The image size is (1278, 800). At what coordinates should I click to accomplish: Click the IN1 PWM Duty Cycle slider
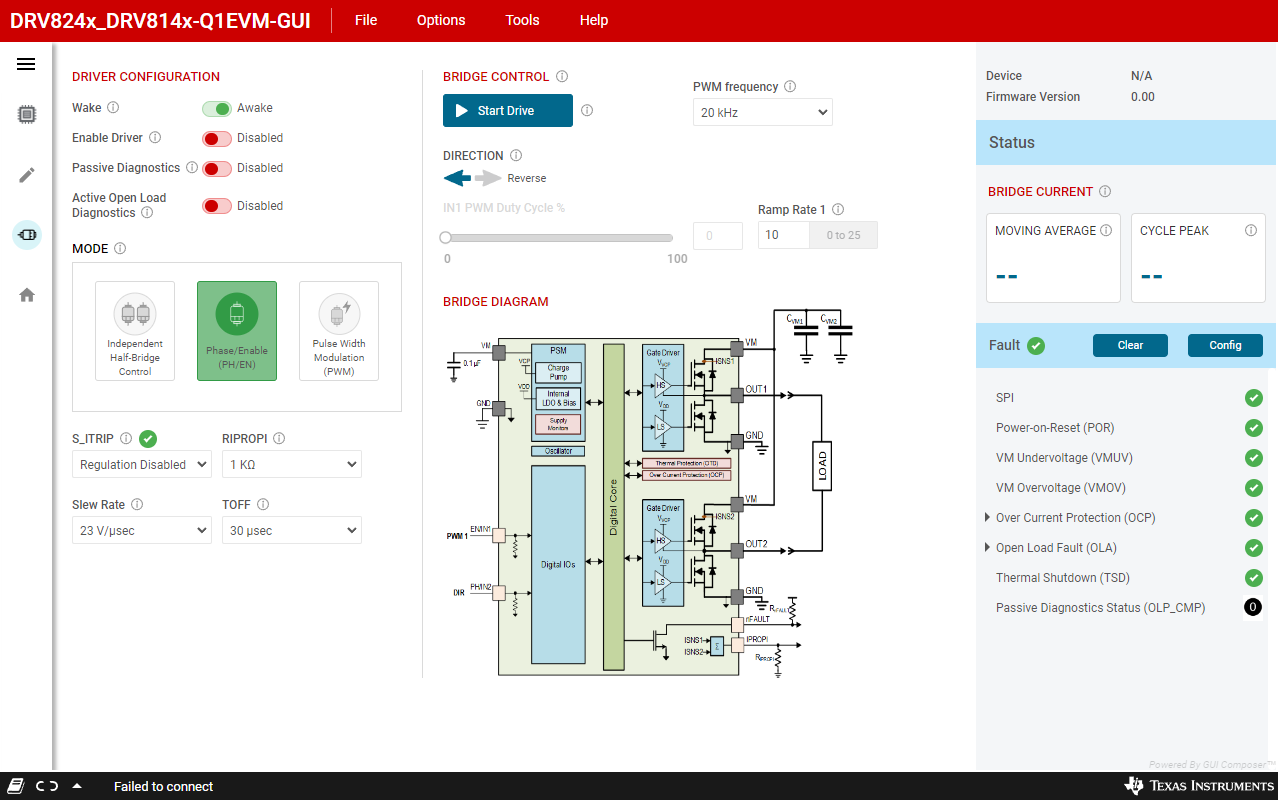coord(560,238)
